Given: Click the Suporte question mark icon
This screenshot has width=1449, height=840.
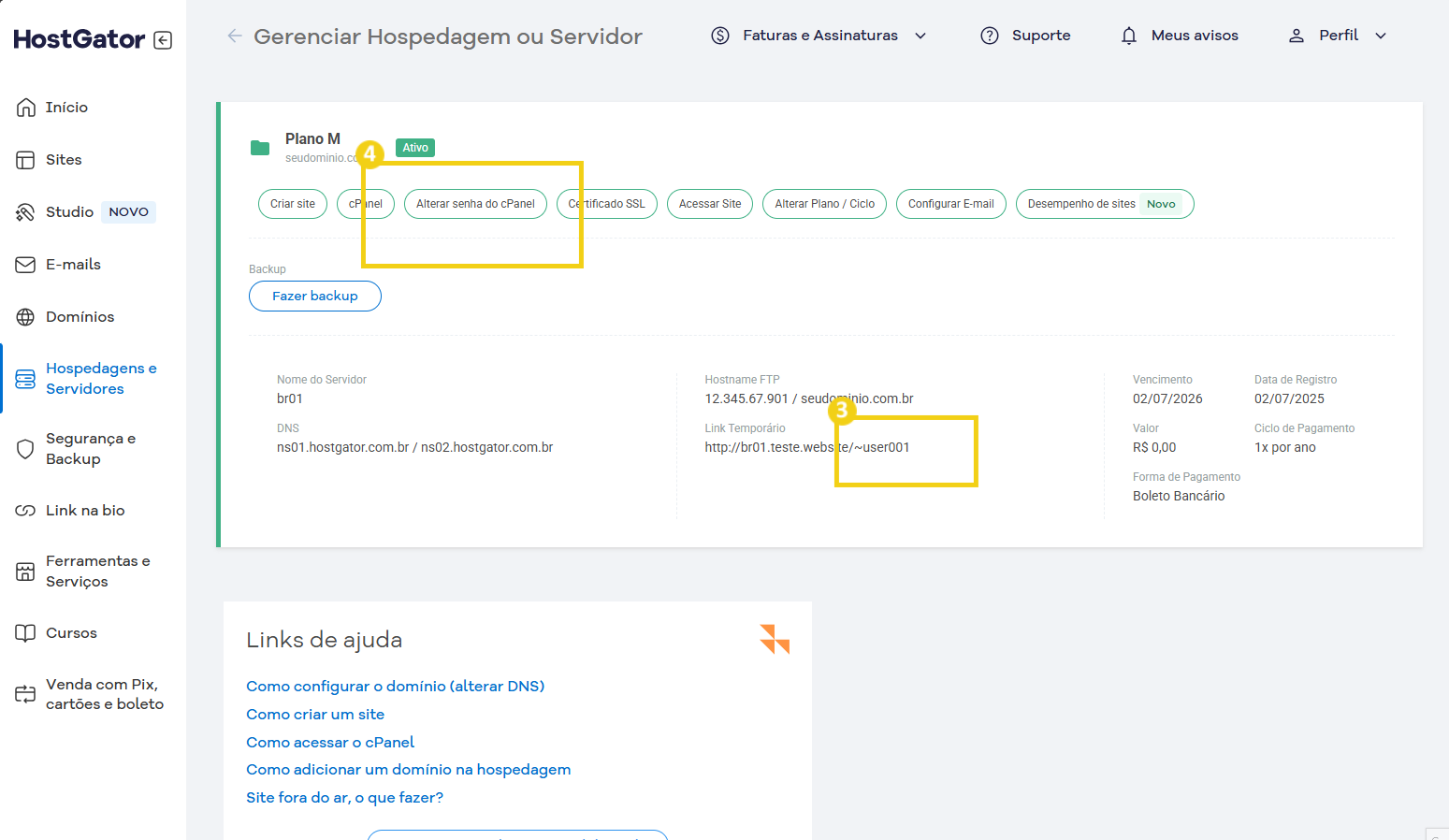Looking at the screenshot, I should 990,36.
